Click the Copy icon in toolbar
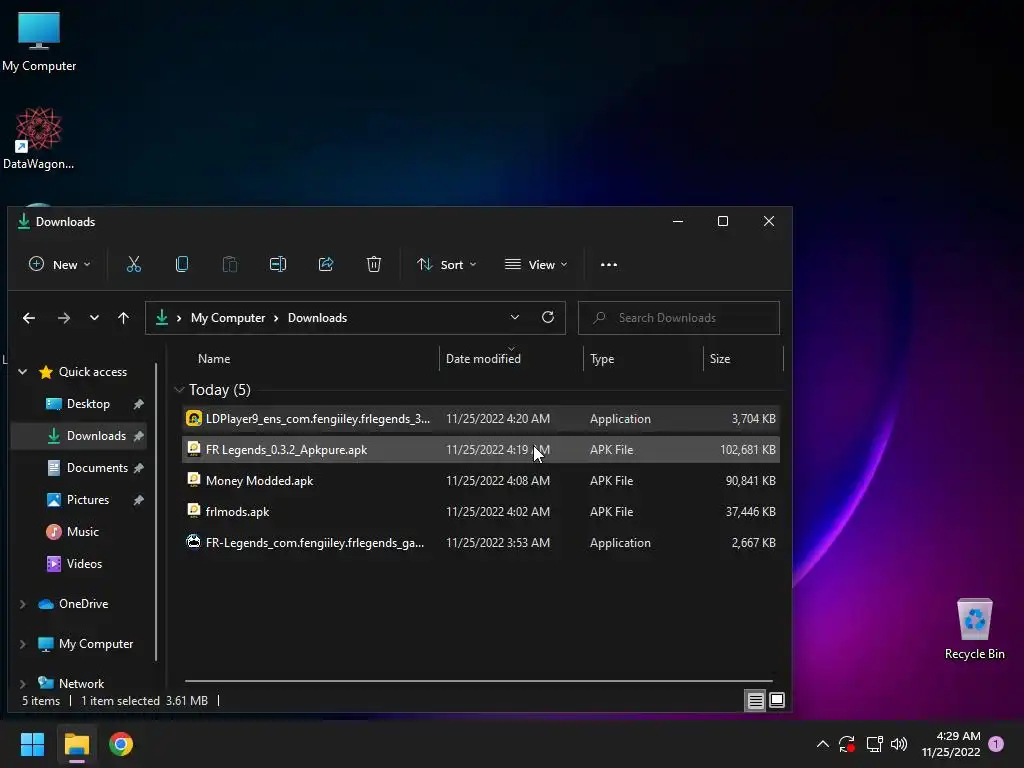 (x=182, y=264)
